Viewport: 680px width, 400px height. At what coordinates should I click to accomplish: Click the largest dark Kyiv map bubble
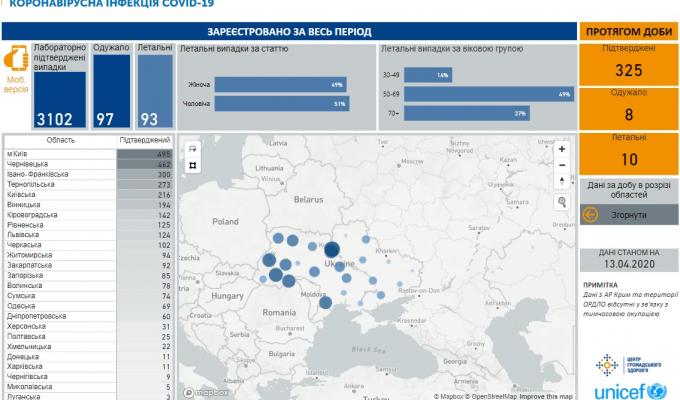pos(332,250)
